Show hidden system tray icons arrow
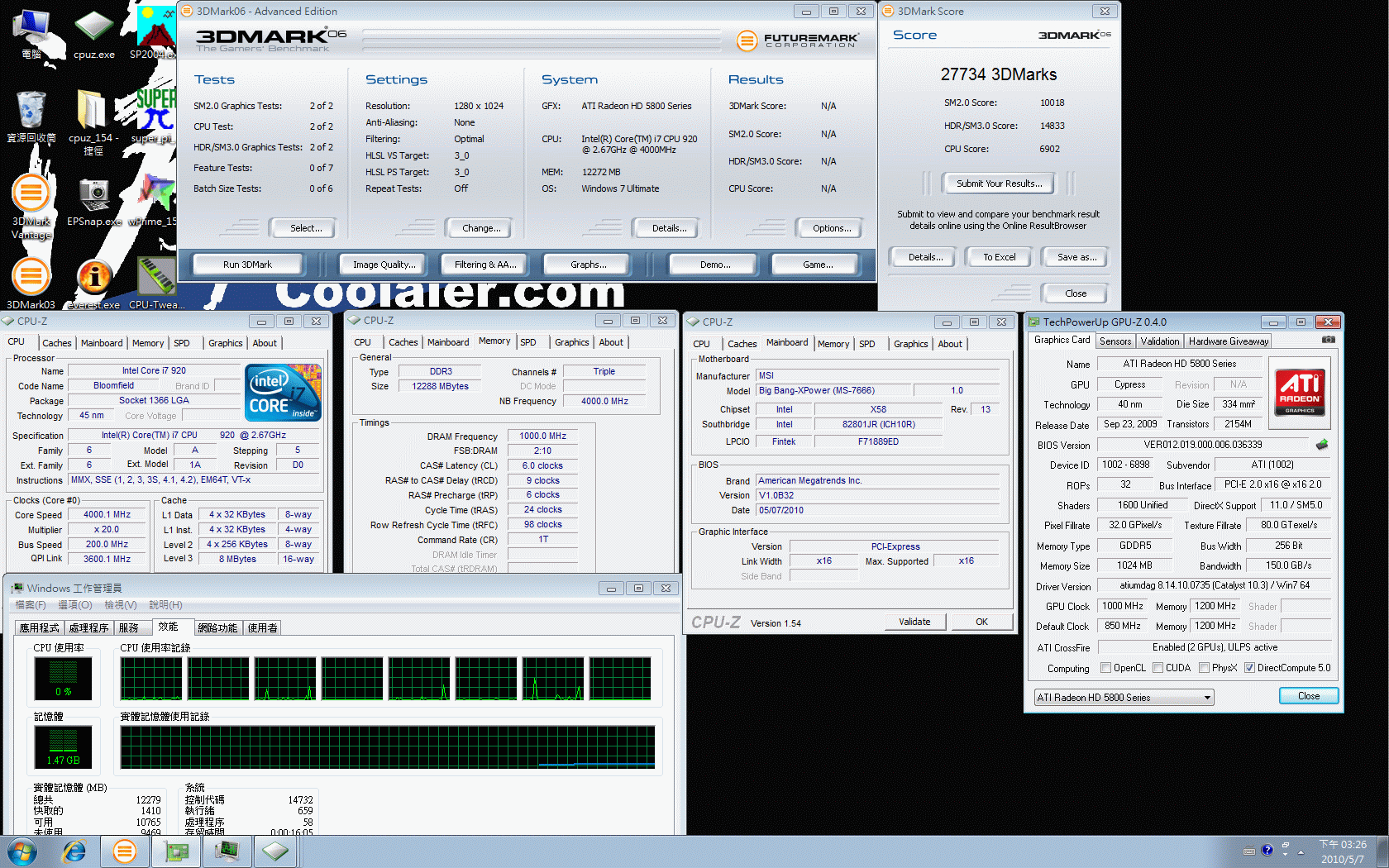Viewport: 1389px width, 868px height. [x=1301, y=851]
